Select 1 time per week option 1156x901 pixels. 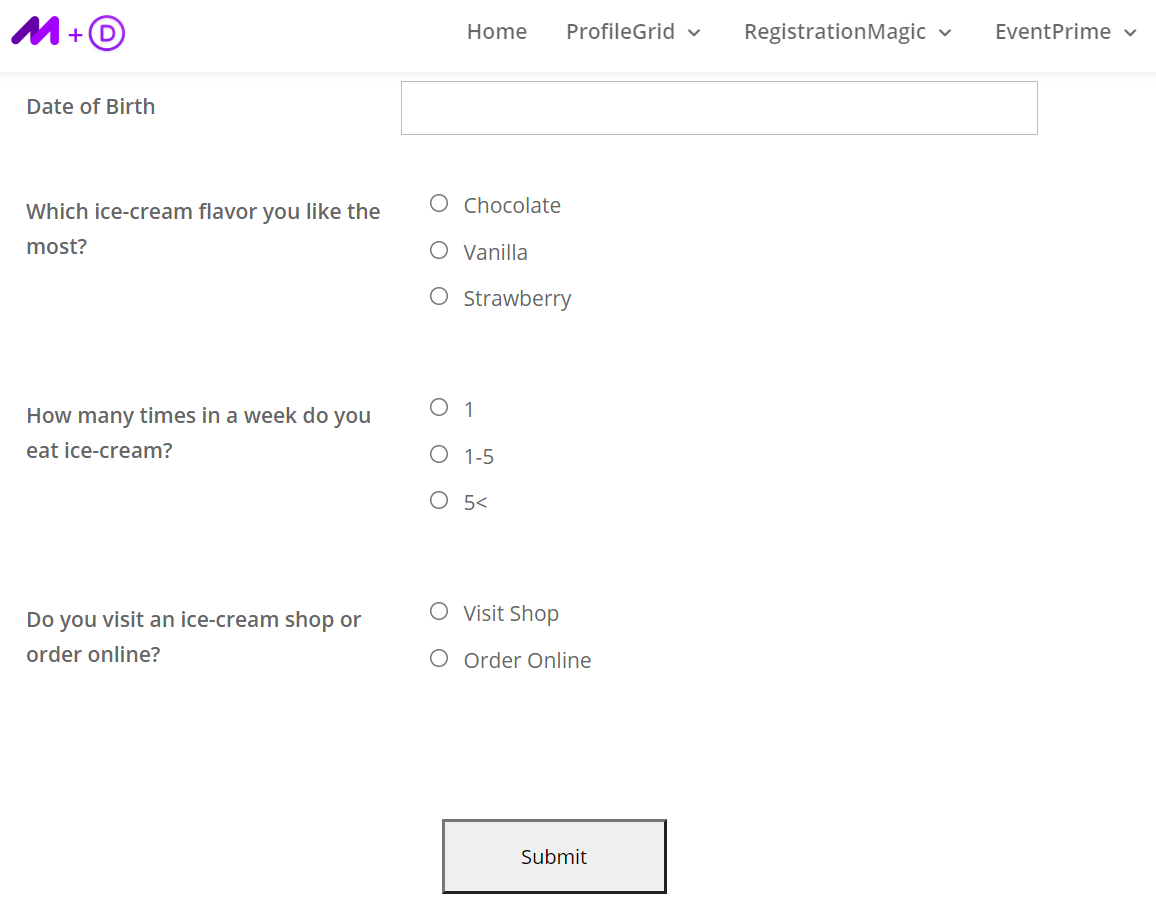[439, 408]
